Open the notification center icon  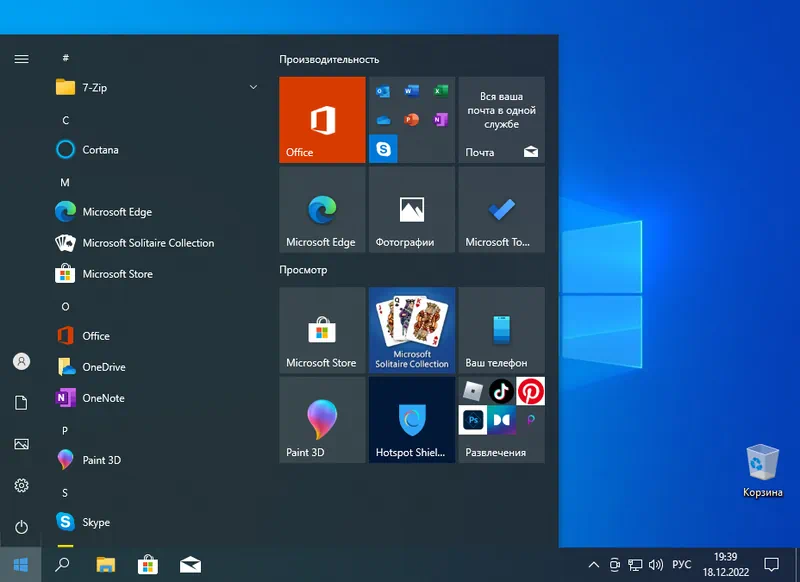pos(771,565)
